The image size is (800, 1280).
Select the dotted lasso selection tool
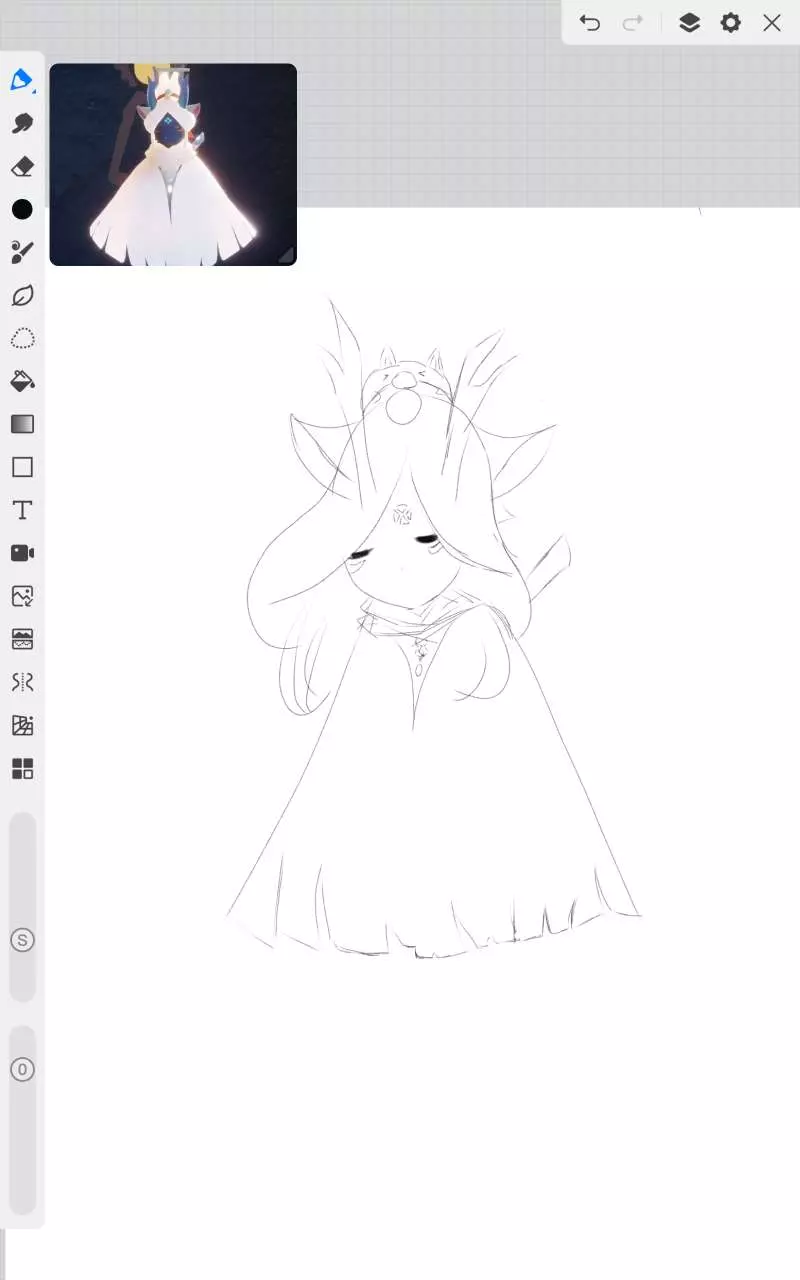pos(22,338)
